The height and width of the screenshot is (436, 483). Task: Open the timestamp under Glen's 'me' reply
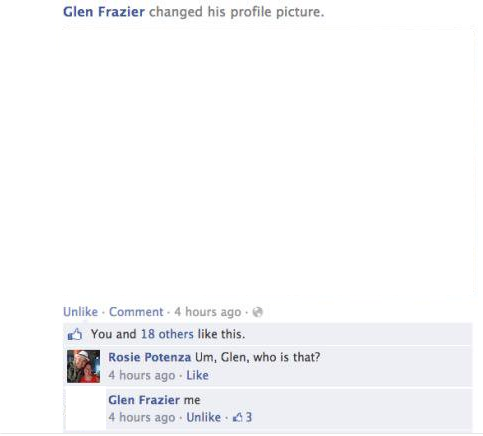[x=142, y=417]
